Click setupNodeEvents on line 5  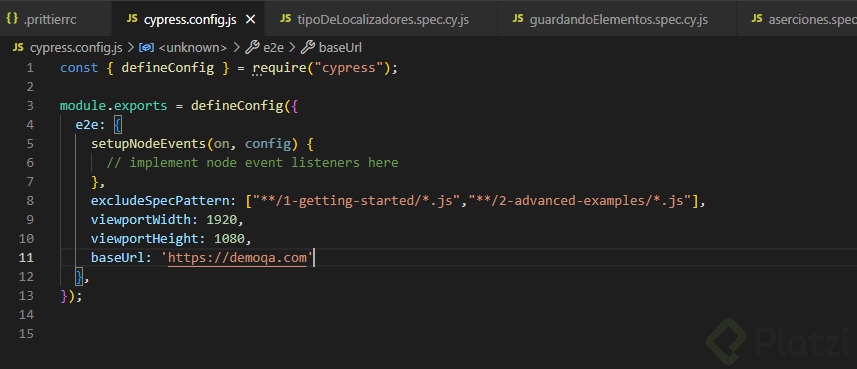pyautogui.click(x=148, y=144)
